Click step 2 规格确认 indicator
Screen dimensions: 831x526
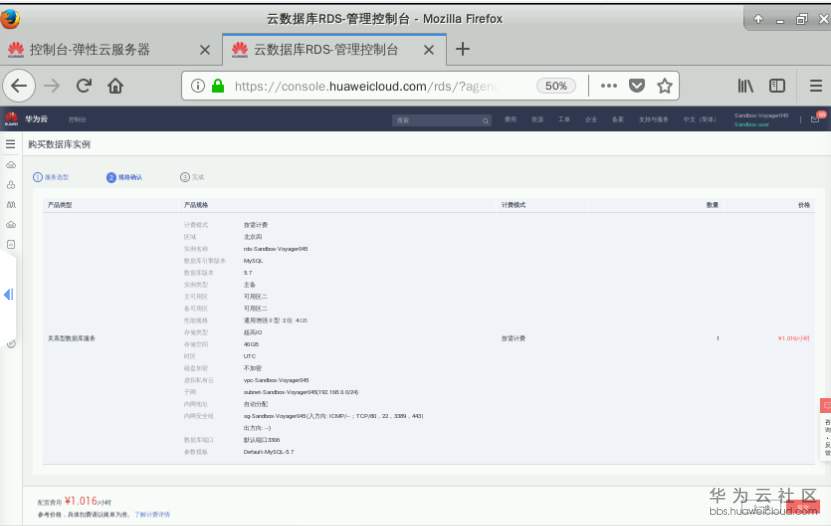coord(125,177)
